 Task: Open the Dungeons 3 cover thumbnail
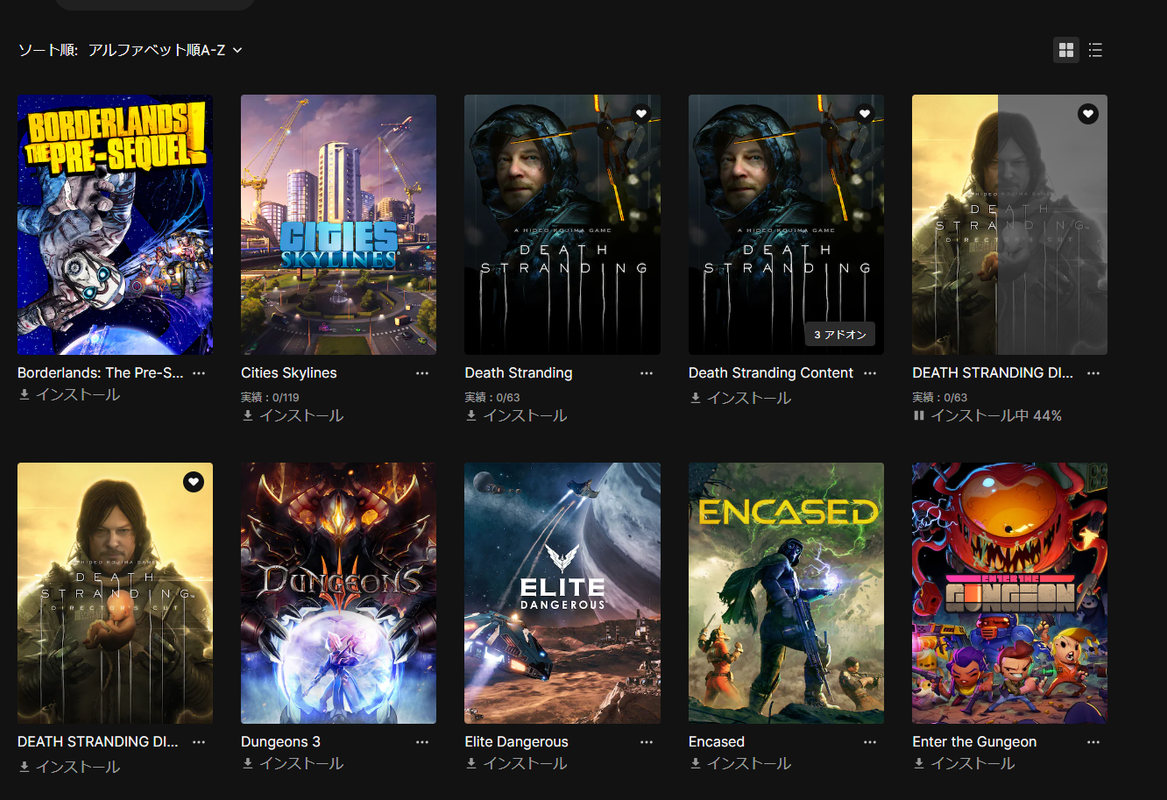tap(339, 593)
